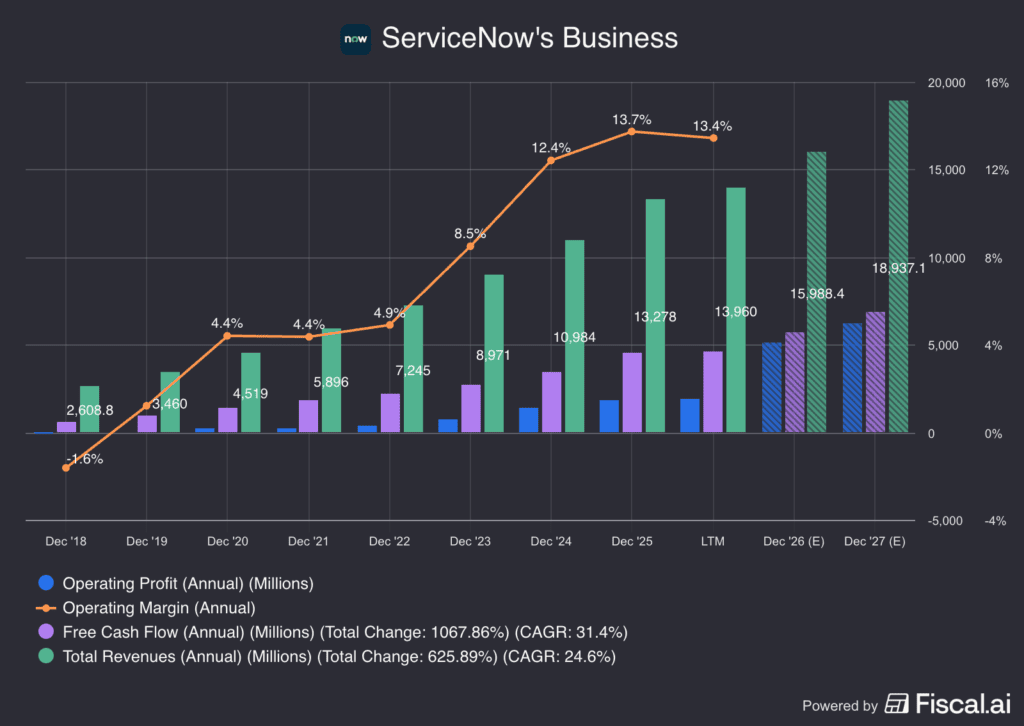Click the ServiceNow logo in the title
The width and height of the screenshot is (1024, 726).
pyautogui.click(x=355, y=38)
